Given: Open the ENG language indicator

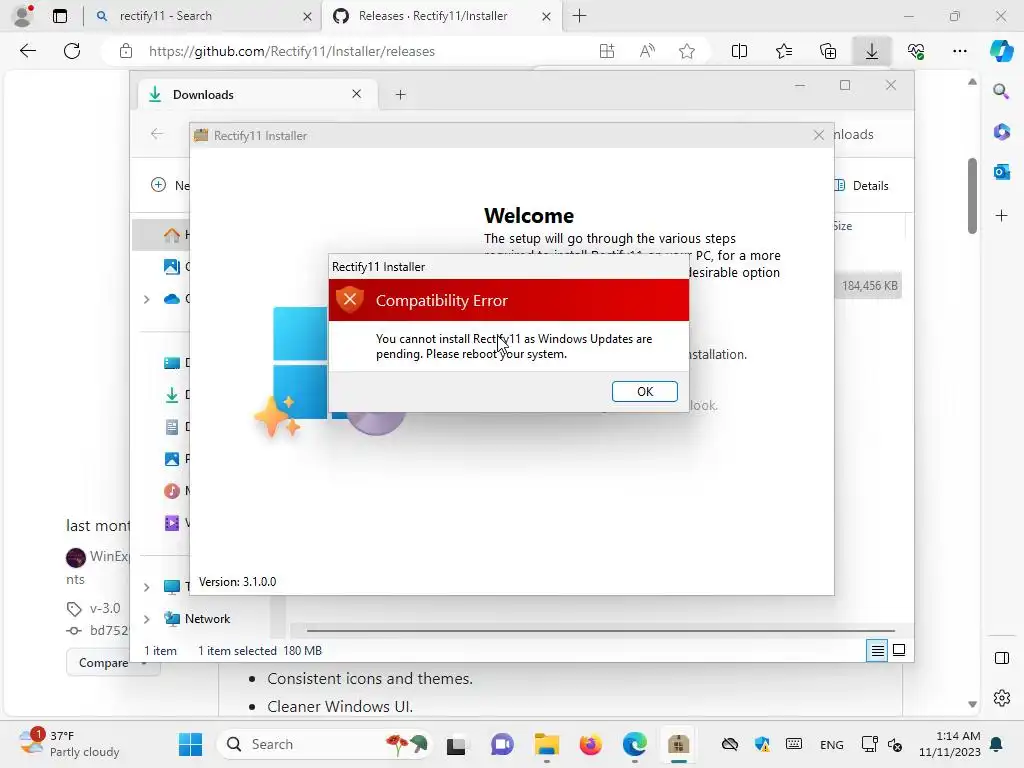Looking at the screenshot, I should pyautogui.click(x=831, y=744).
